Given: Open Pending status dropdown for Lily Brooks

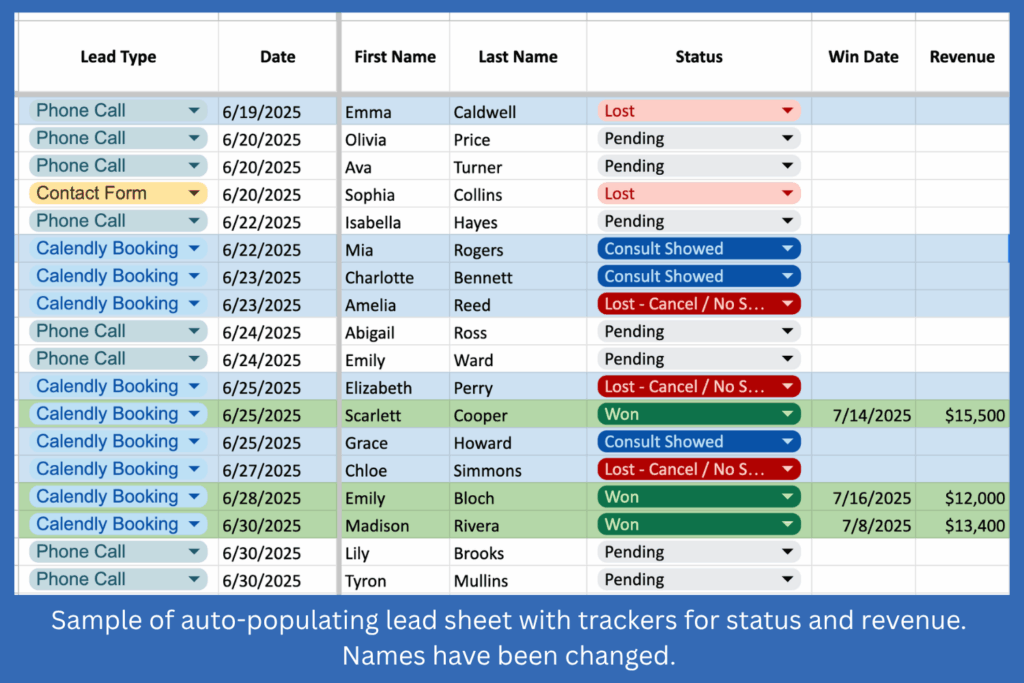Looking at the screenshot, I should (787, 552).
